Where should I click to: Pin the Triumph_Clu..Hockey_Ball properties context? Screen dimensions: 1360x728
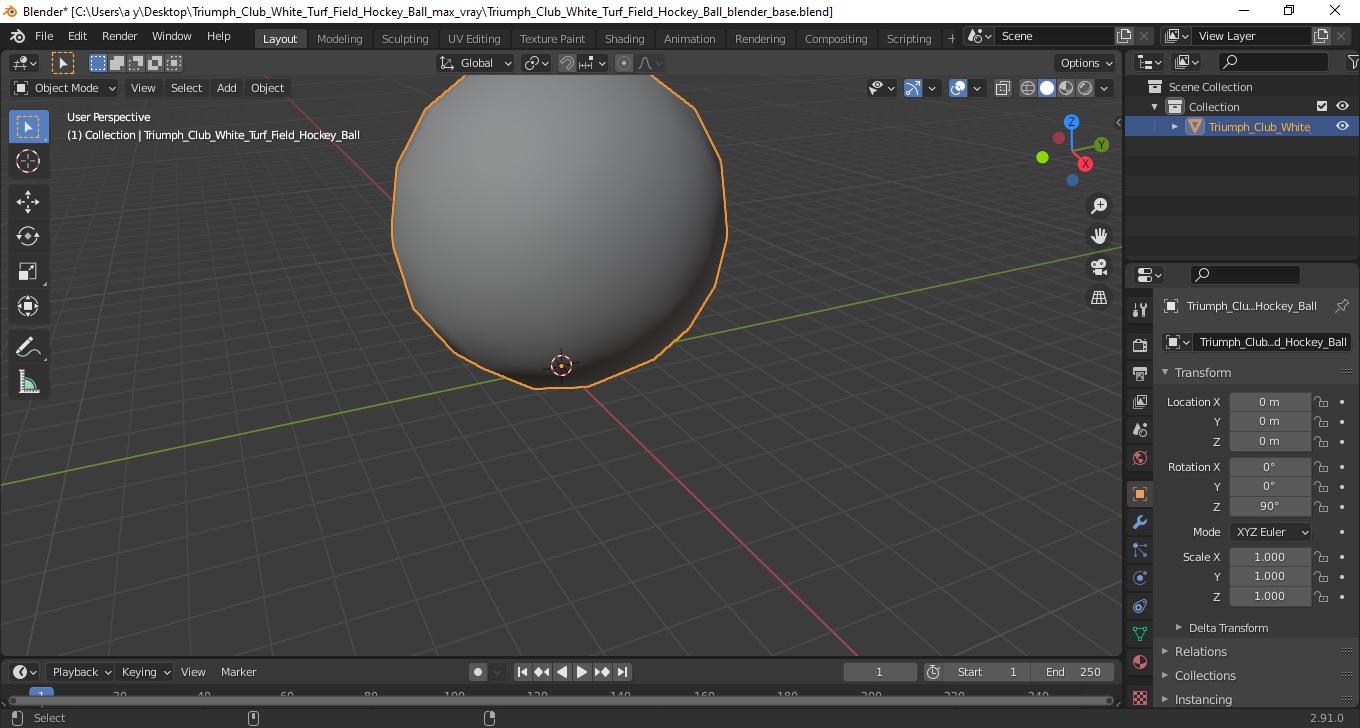pos(1342,306)
